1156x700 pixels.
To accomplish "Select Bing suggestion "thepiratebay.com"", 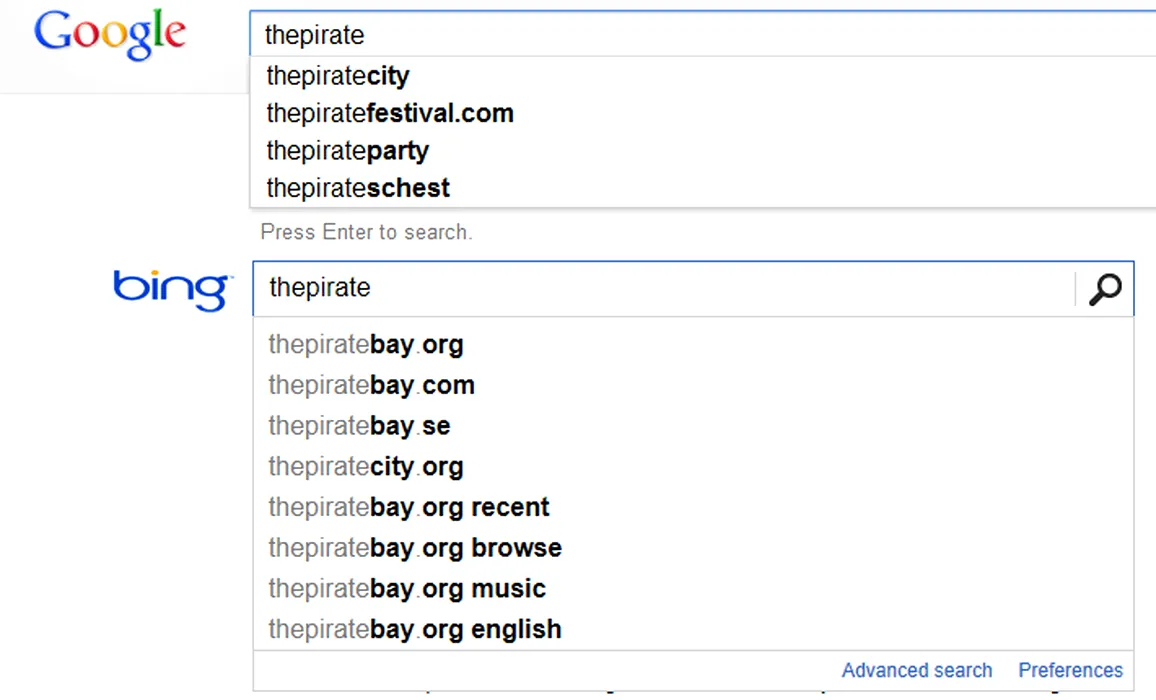I will [x=371, y=385].
